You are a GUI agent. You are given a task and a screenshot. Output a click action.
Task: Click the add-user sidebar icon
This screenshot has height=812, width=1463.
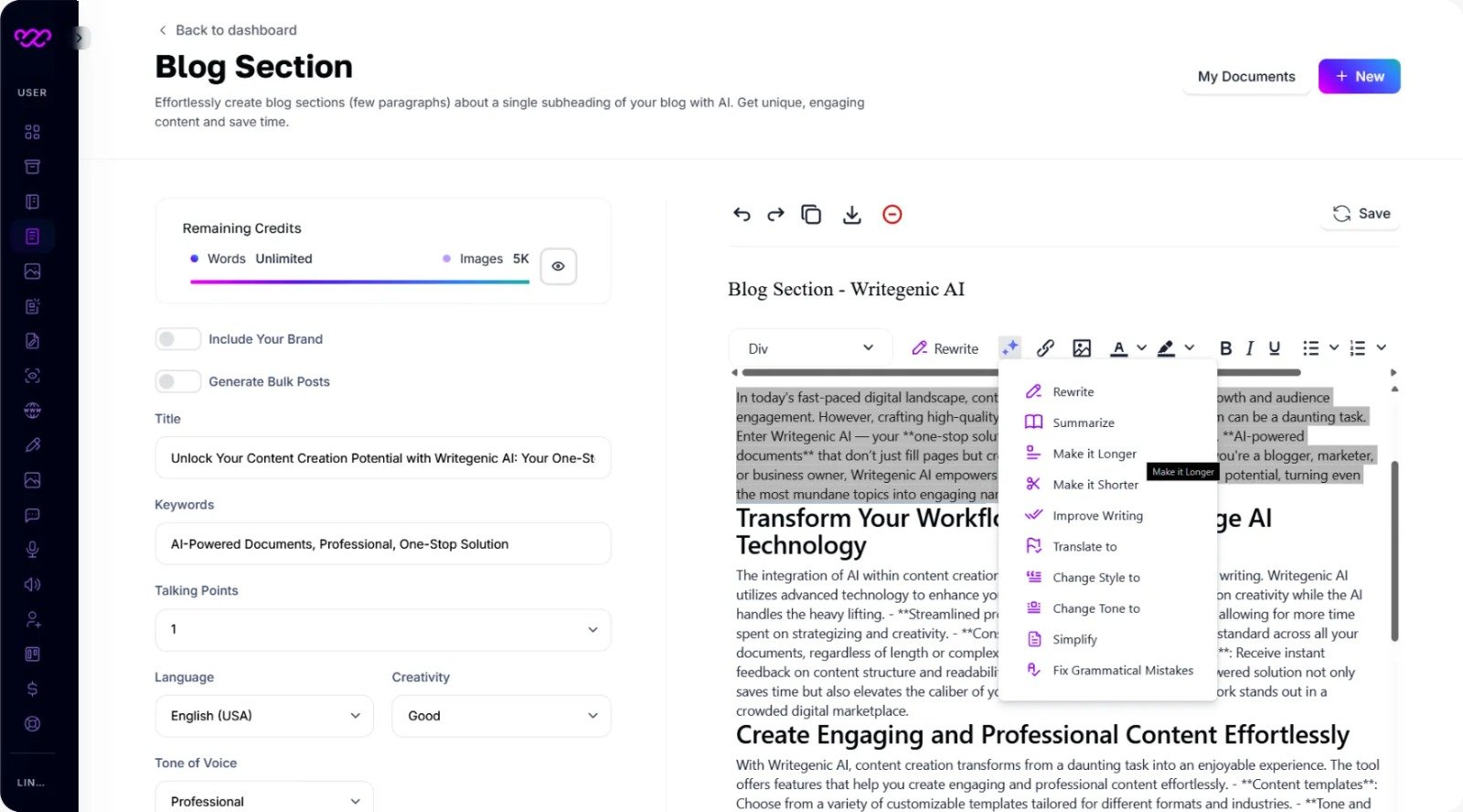[x=32, y=619]
